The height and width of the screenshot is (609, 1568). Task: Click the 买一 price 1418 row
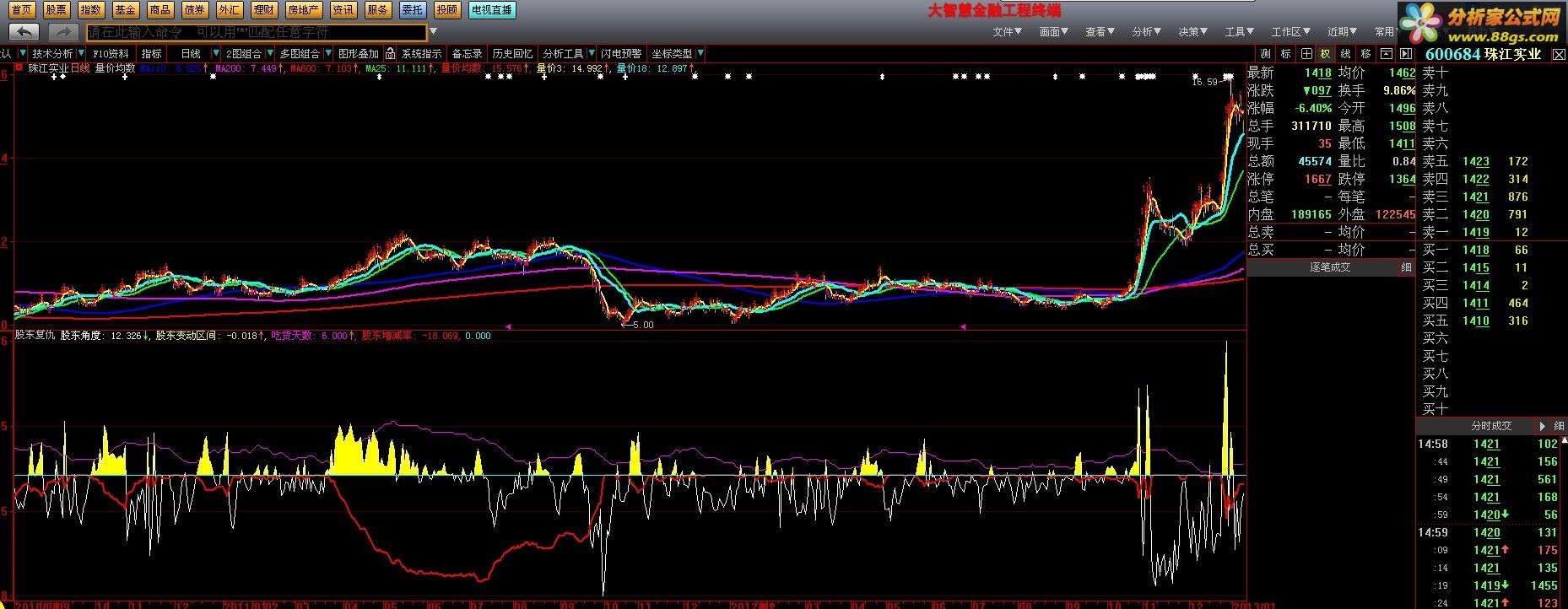pos(1491,250)
